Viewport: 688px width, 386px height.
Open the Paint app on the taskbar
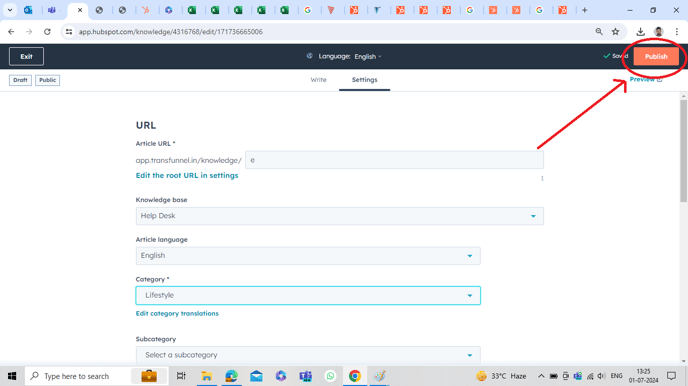click(380, 376)
